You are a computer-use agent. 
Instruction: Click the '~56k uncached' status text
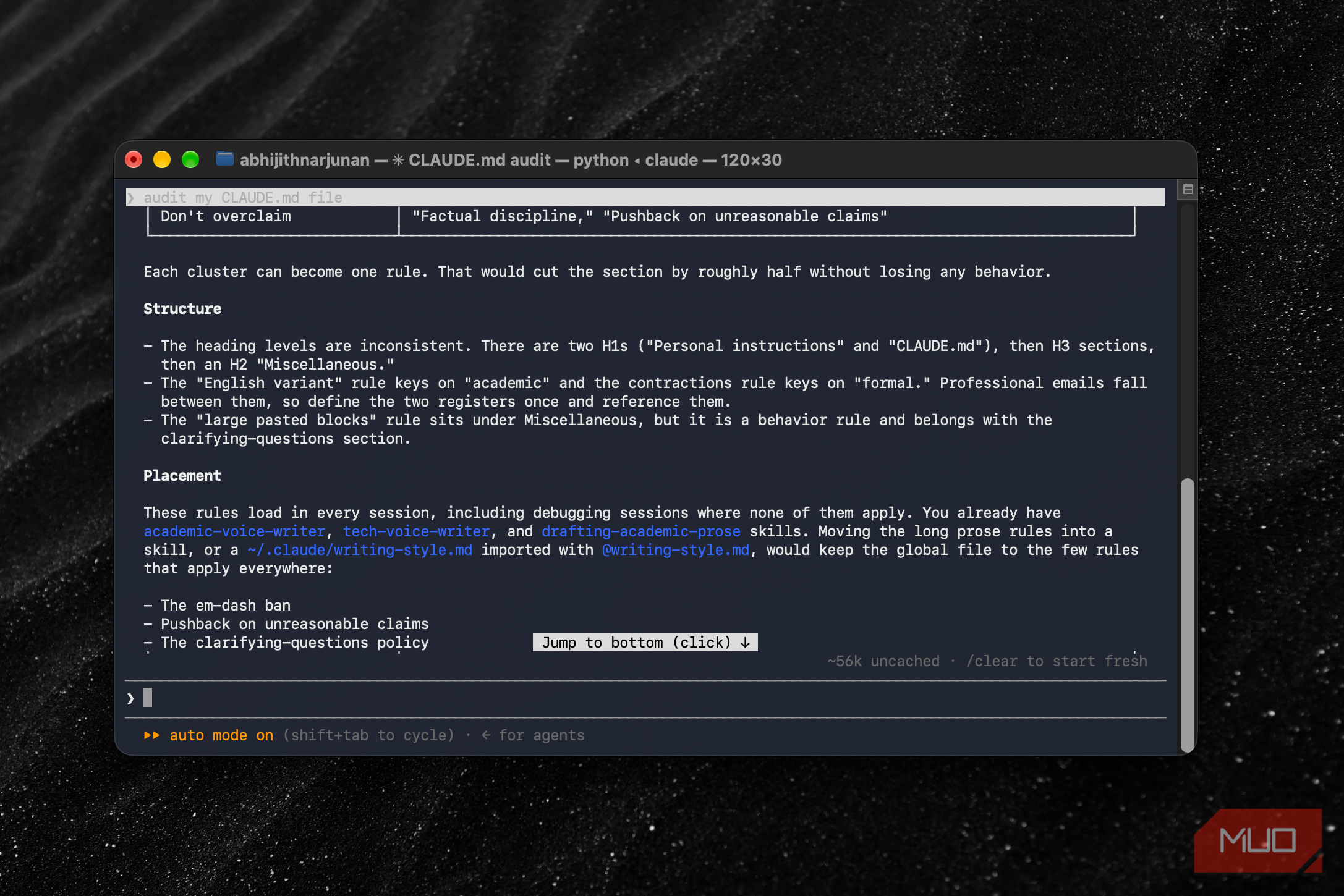pos(883,661)
